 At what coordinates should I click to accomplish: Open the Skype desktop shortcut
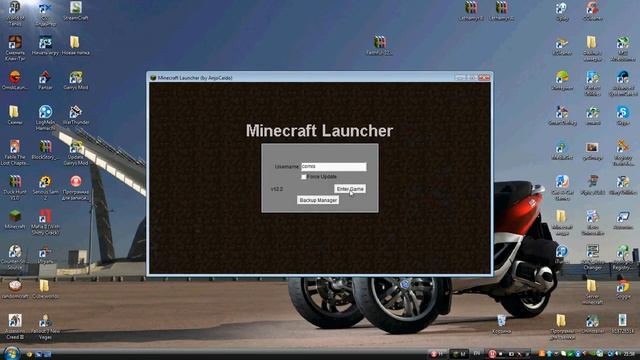(x=623, y=115)
